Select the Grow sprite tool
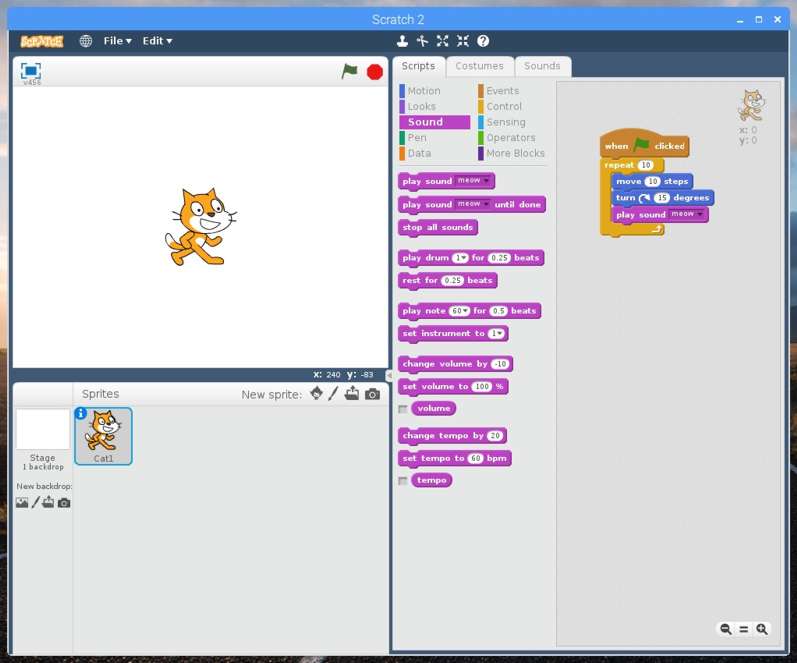Image resolution: width=797 pixels, height=663 pixels. 442,41
